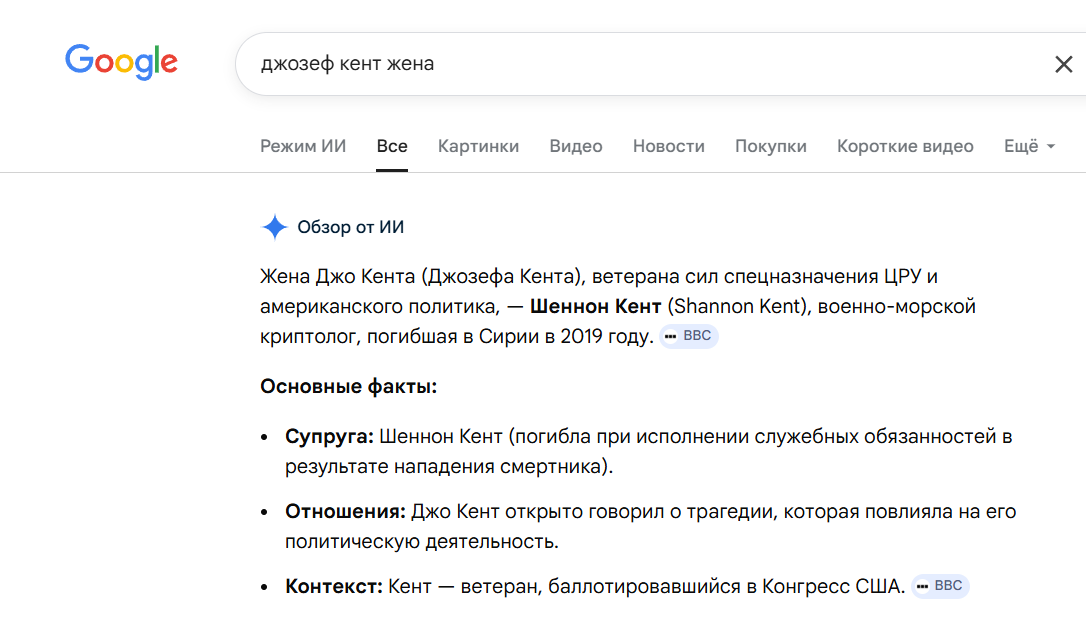The height and width of the screenshot is (626, 1086).
Task: Click the blue AI overview sparkle icon
Action: point(274,227)
